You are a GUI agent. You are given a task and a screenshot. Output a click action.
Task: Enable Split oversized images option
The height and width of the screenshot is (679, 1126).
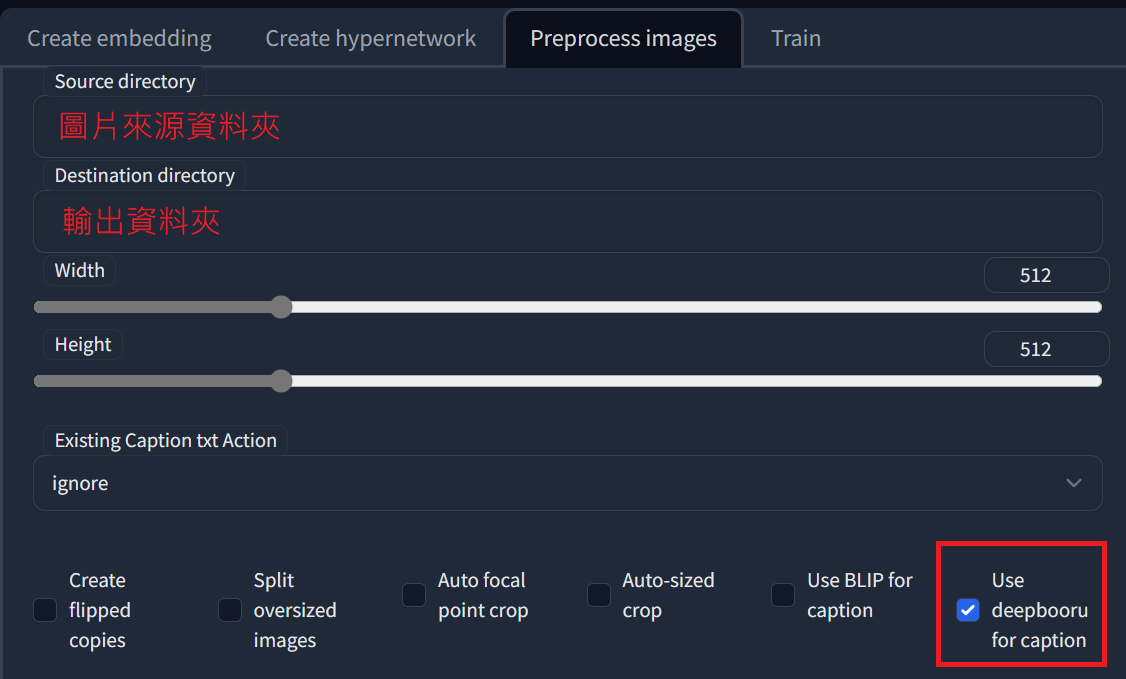tap(229, 609)
